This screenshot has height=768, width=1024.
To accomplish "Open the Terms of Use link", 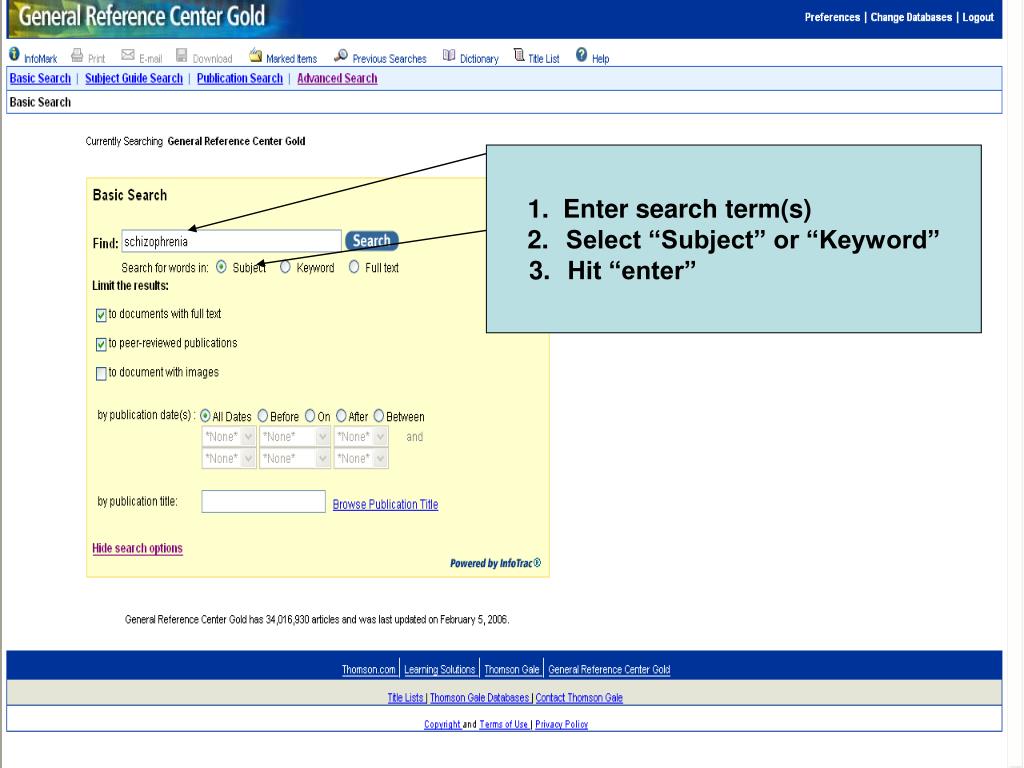I will [504, 724].
